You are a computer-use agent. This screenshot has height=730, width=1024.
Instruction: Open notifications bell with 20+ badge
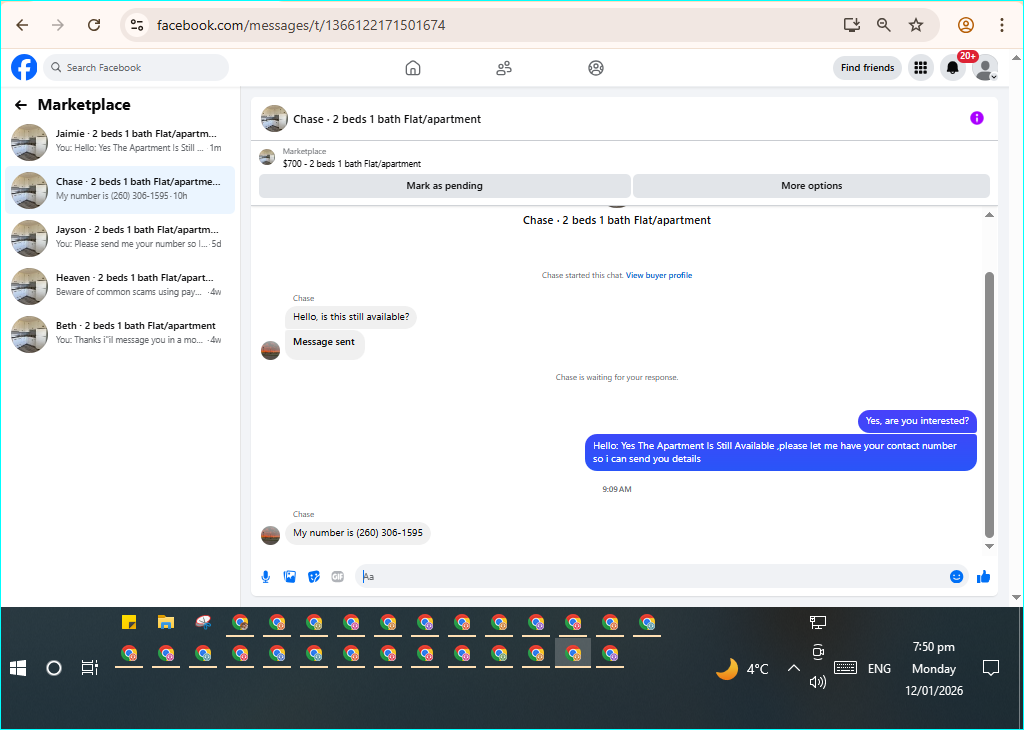(x=953, y=67)
